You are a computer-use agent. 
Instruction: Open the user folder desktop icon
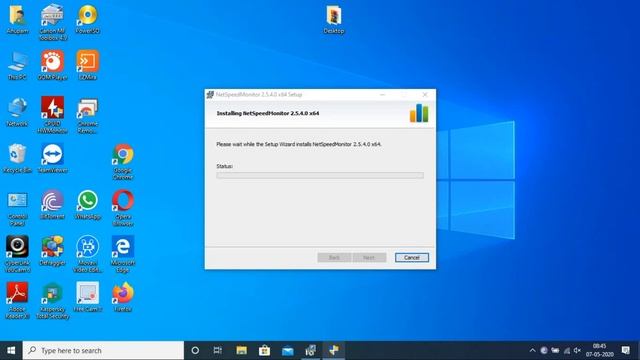pos(17,19)
